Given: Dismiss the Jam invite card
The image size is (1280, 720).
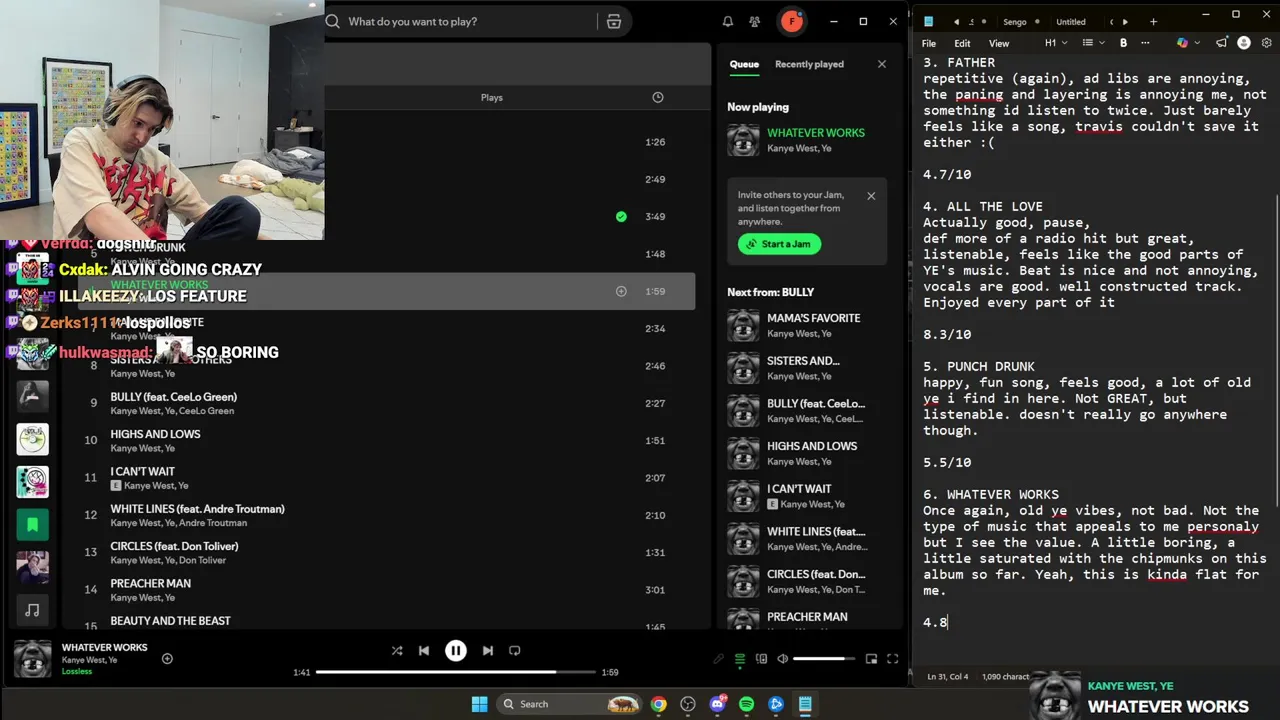Looking at the screenshot, I should (871, 196).
